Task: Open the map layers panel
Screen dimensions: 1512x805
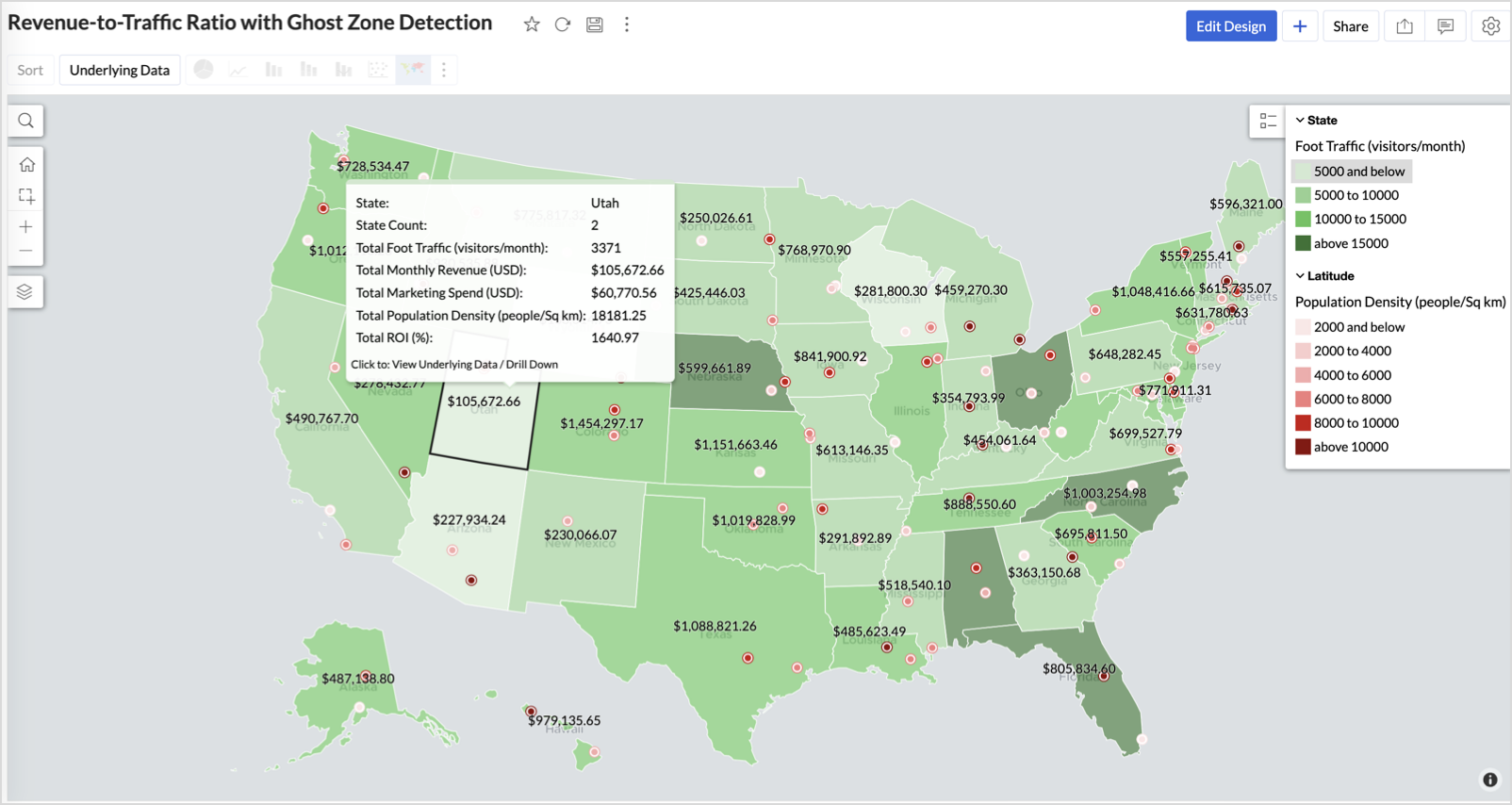Action: point(25,291)
